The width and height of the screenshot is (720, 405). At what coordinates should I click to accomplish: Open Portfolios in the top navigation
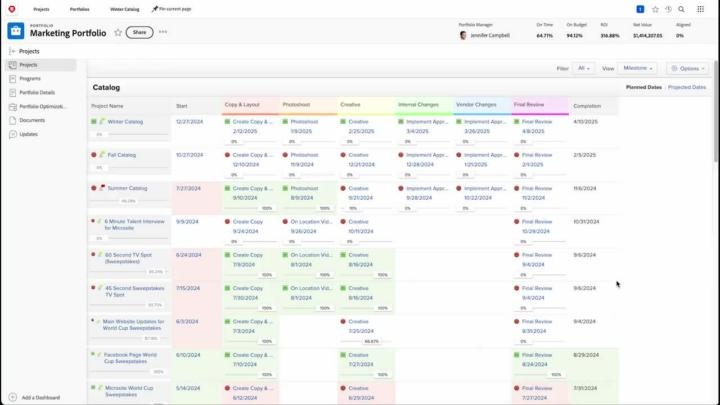[x=79, y=9]
